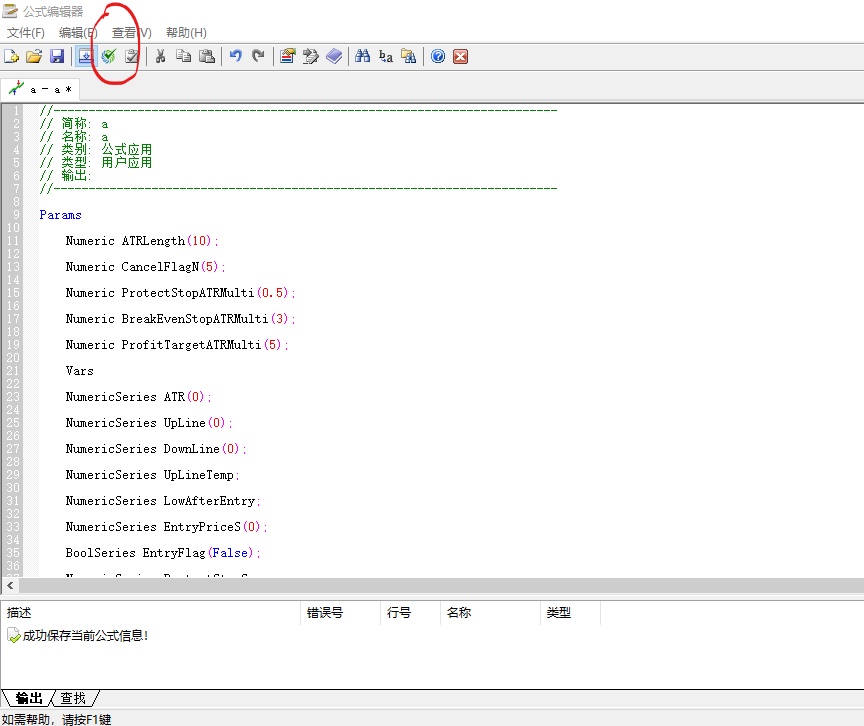Open the 帮助(H) menu
Image resolution: width=864 pixels, height=726 pixels.
[186, 32]
